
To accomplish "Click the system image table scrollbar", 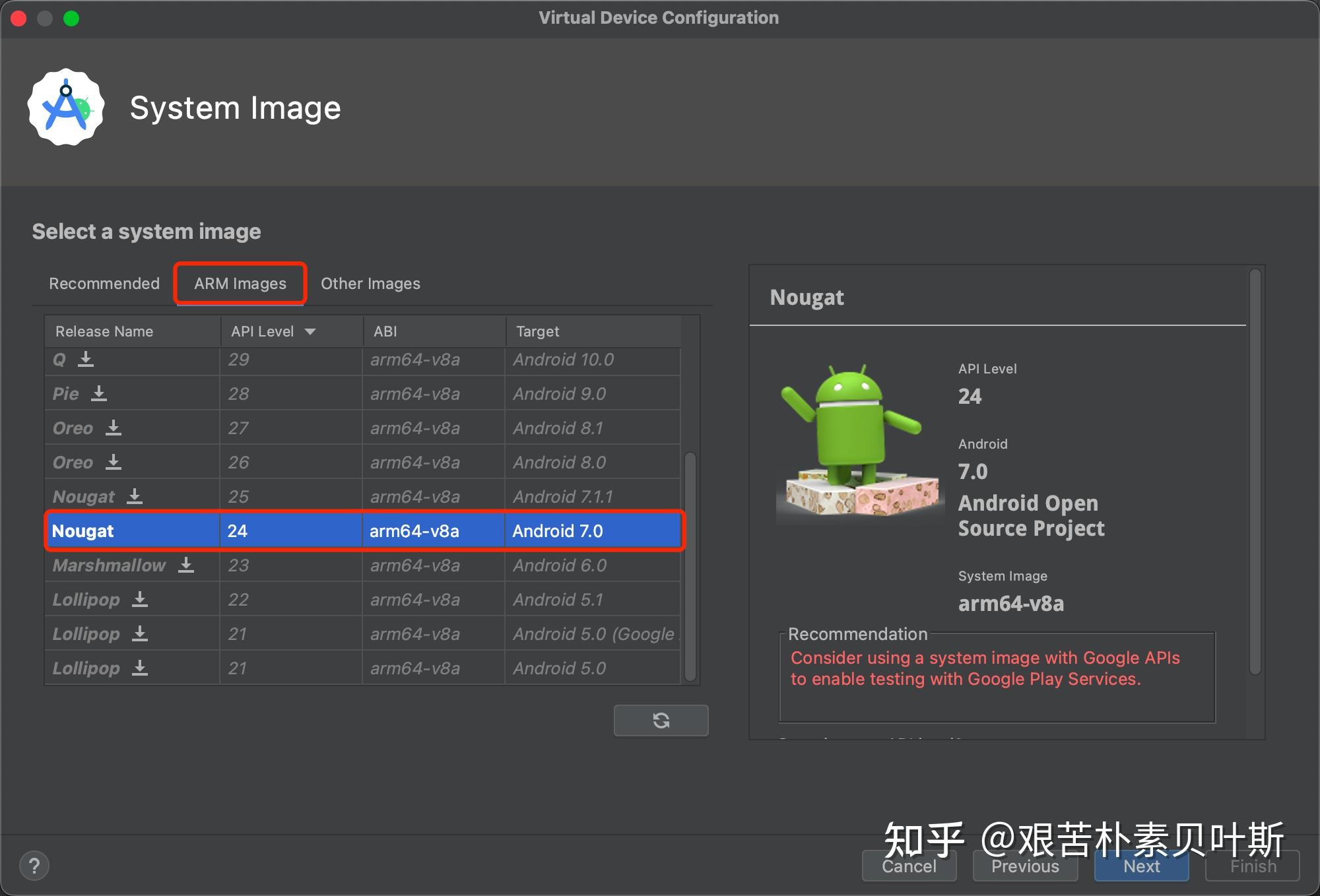I will [x=690, y=566].
